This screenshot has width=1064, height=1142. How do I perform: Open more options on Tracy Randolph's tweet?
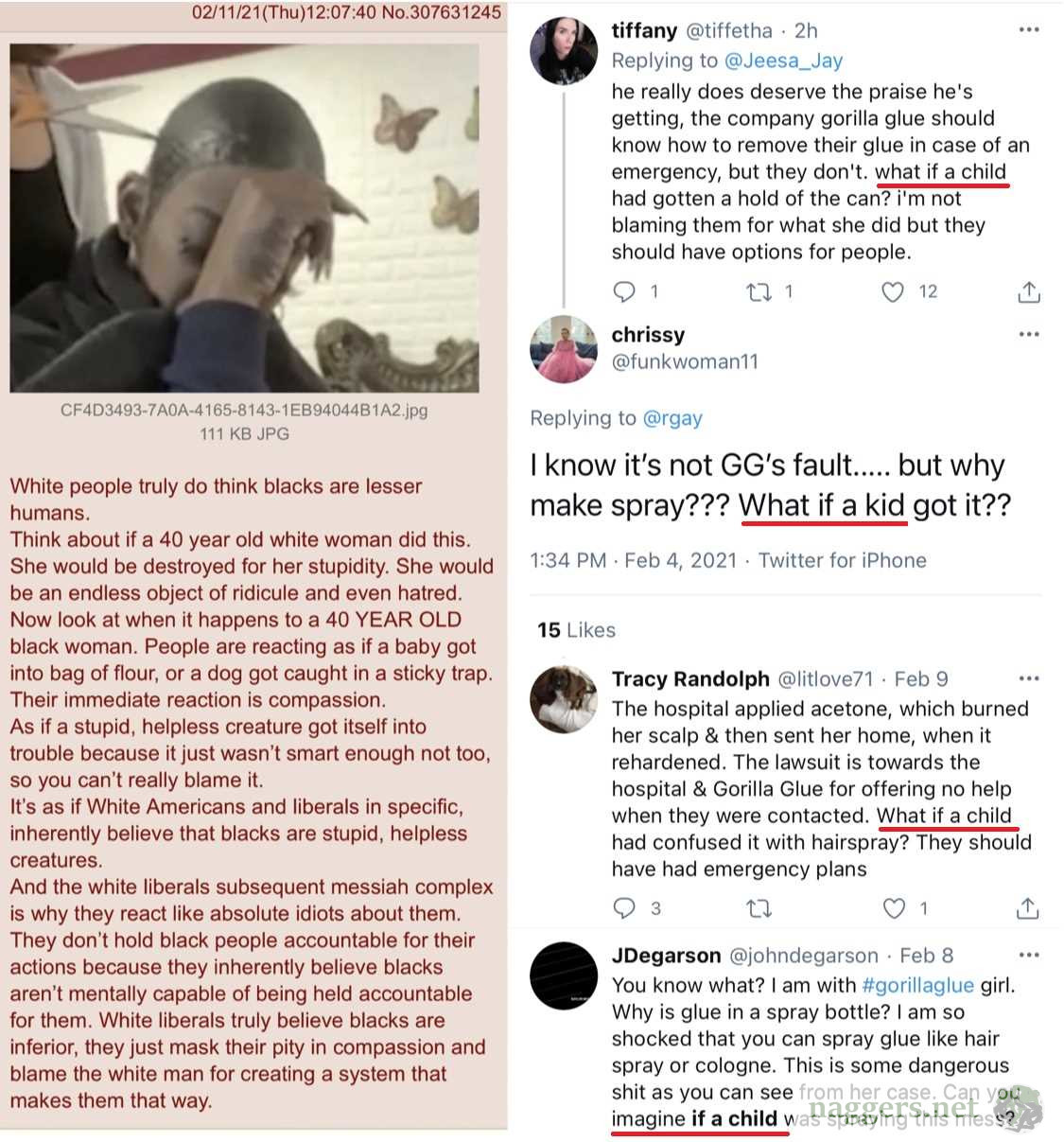tap(1029, 678)
